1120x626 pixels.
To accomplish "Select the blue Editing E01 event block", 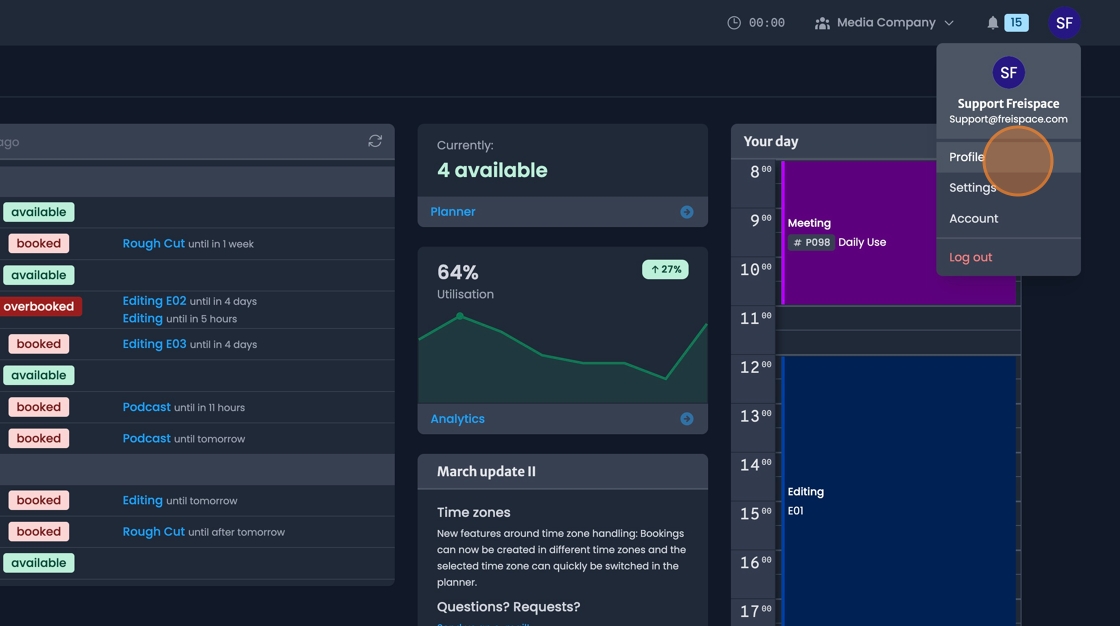I will (x=900, y=490).
